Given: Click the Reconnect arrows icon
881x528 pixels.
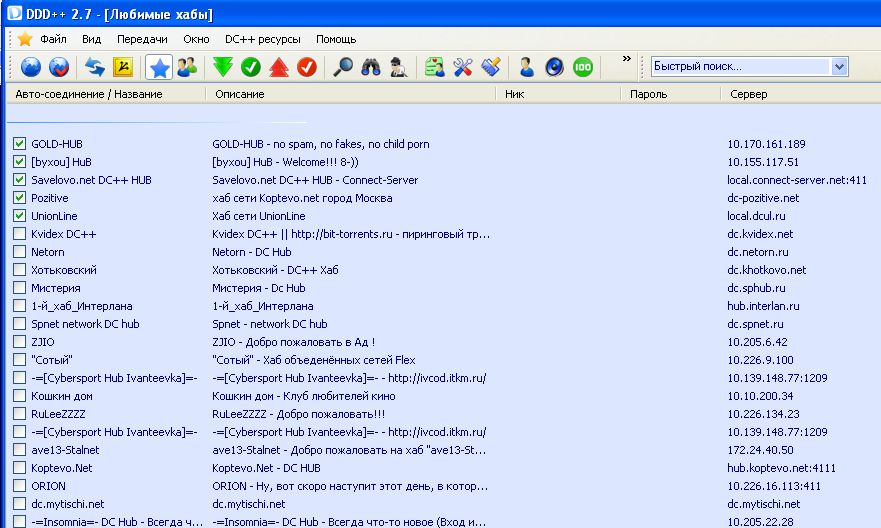Looking at the screenshot, I should click(95, 67).
